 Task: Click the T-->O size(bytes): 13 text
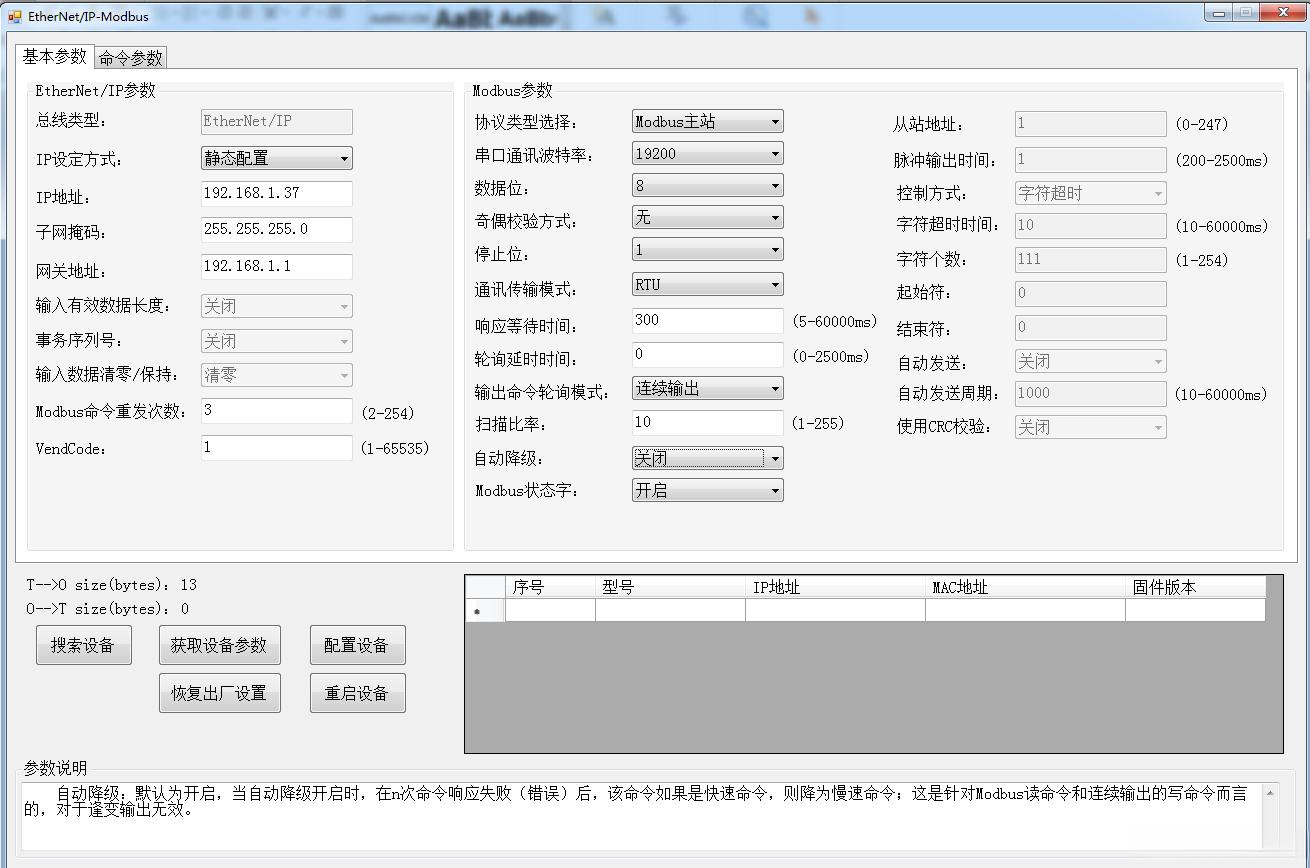tap(112, 585)
